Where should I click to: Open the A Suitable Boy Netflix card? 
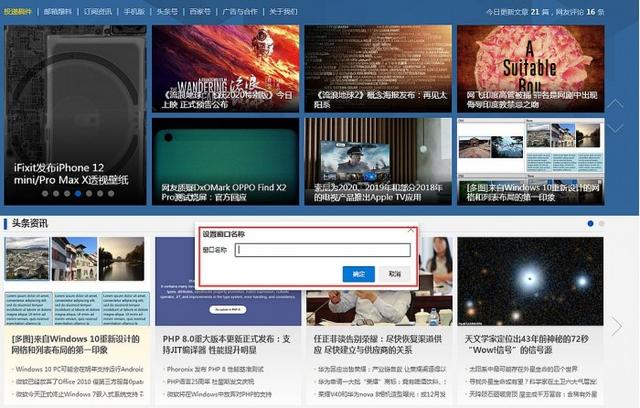click(531, 69)
